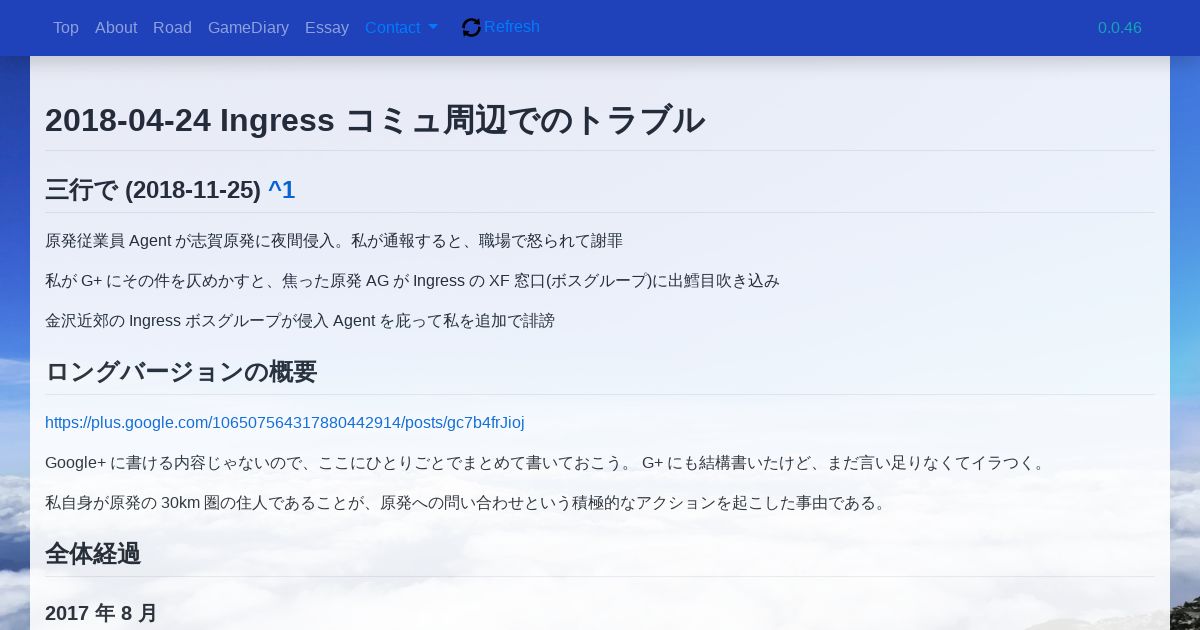Expand the Contact dropdown menu
The height and width of the screenshot is (630, 1200).
coord(401,28)
